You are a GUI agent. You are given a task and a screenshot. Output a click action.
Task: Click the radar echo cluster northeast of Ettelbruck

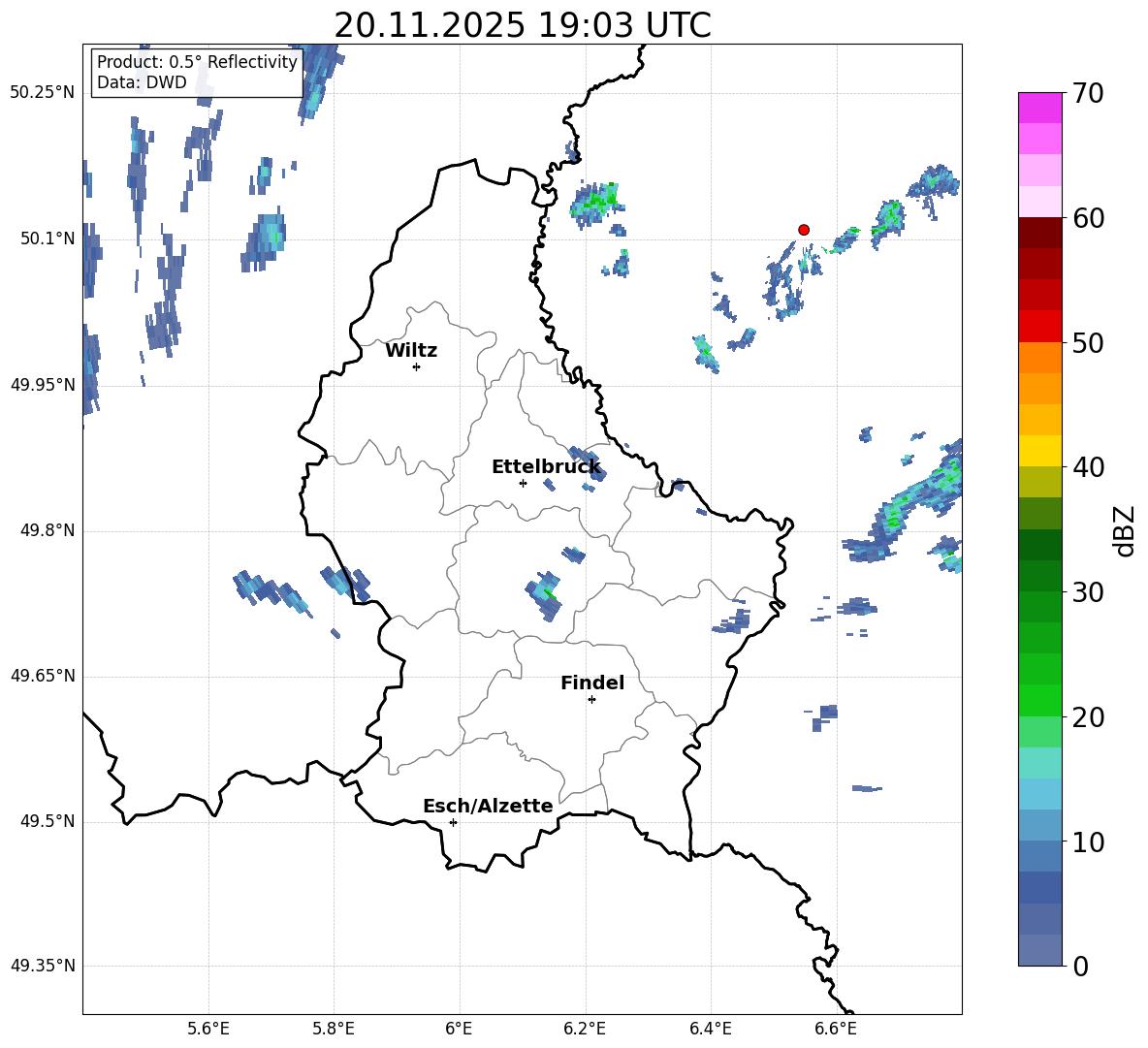coord(588,463)
